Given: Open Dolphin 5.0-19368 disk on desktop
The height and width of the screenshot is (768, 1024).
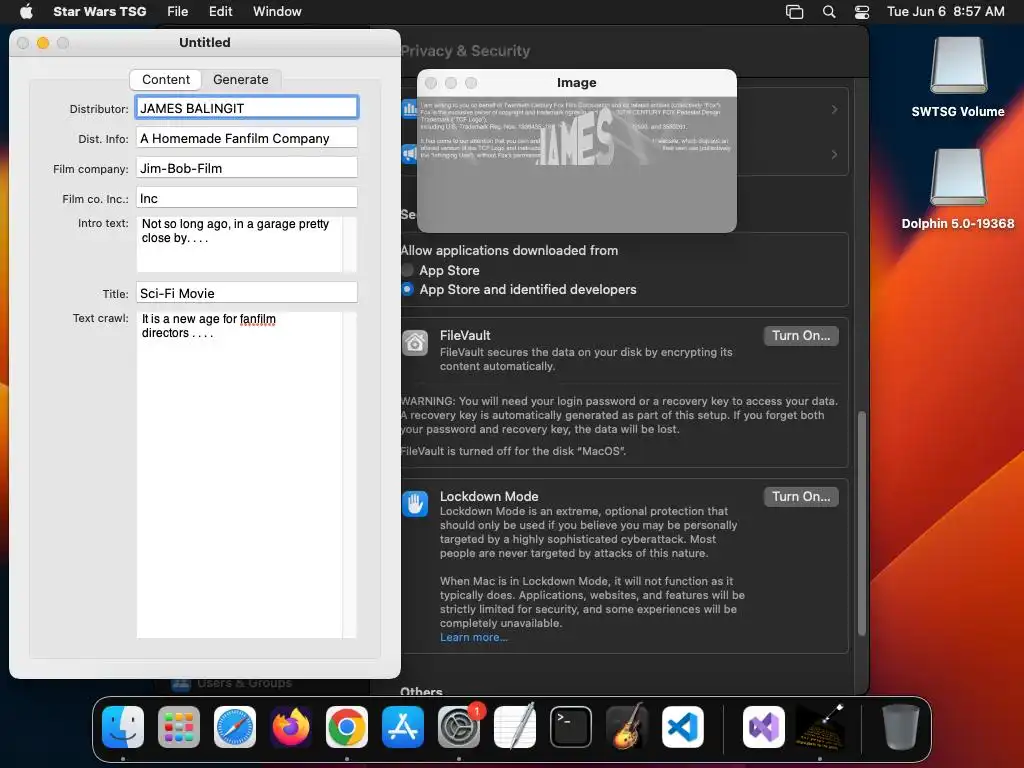Looking at the screenshot, I should point(958,189).
